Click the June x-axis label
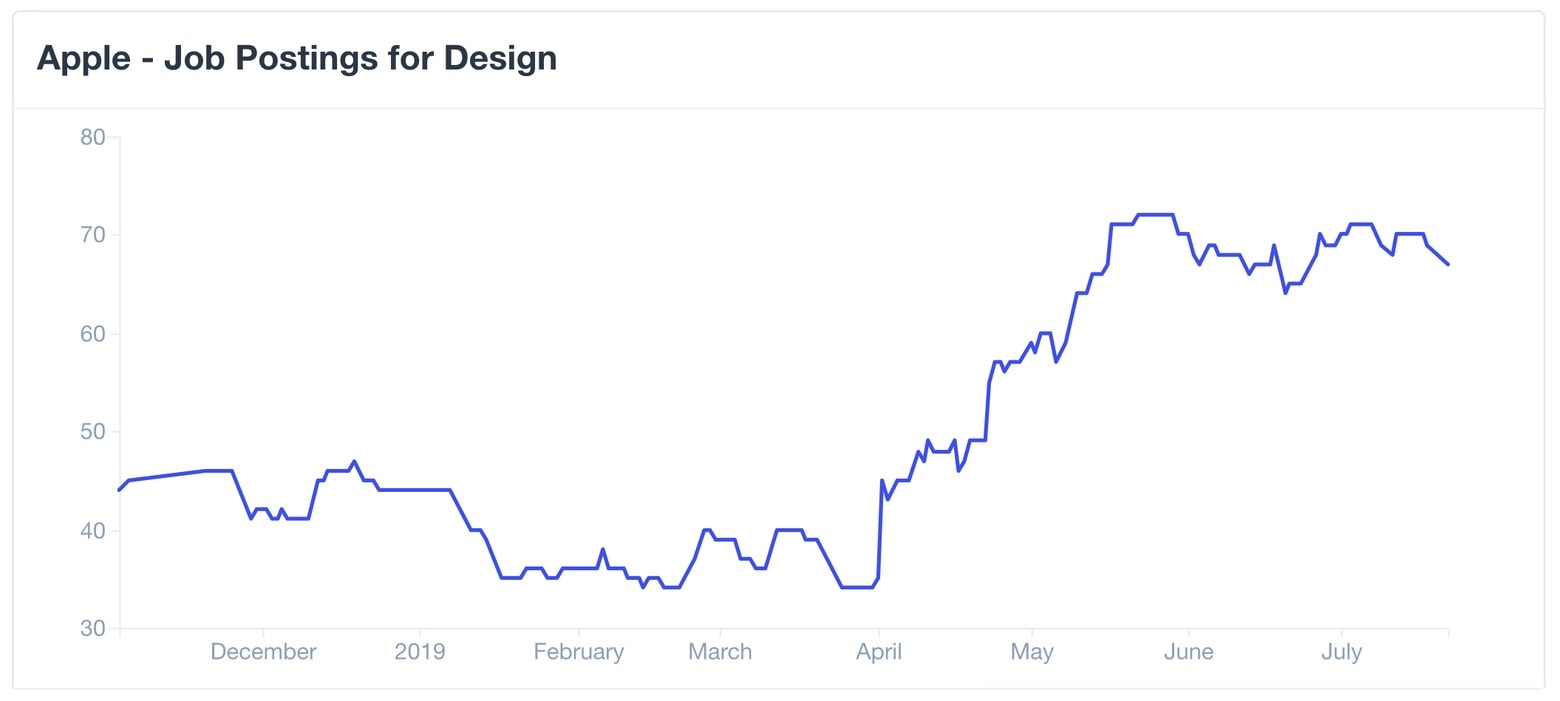 pyautogui.click(x=1188, y=652)
